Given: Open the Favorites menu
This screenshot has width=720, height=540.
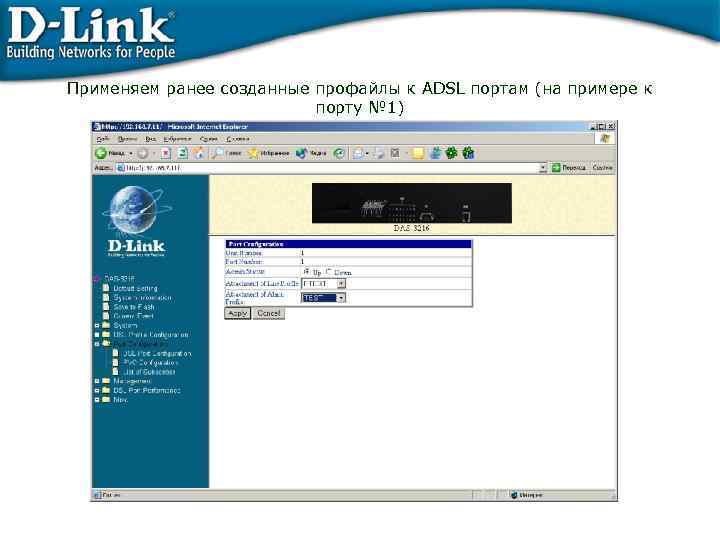Looking at the screenshot, I should pyautogui.click(x=177, y=139).
